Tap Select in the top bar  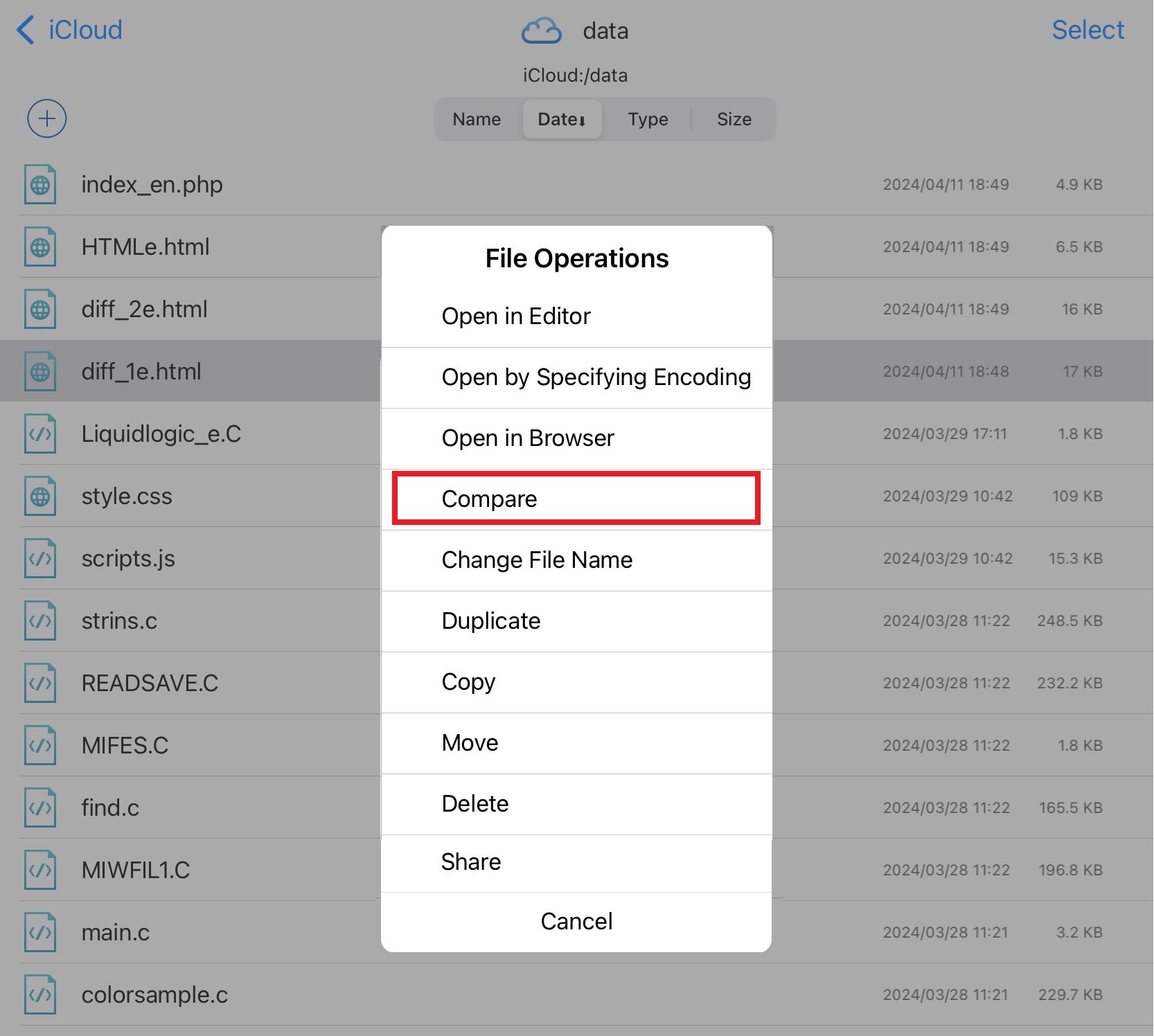click(x=1088, y=30)
